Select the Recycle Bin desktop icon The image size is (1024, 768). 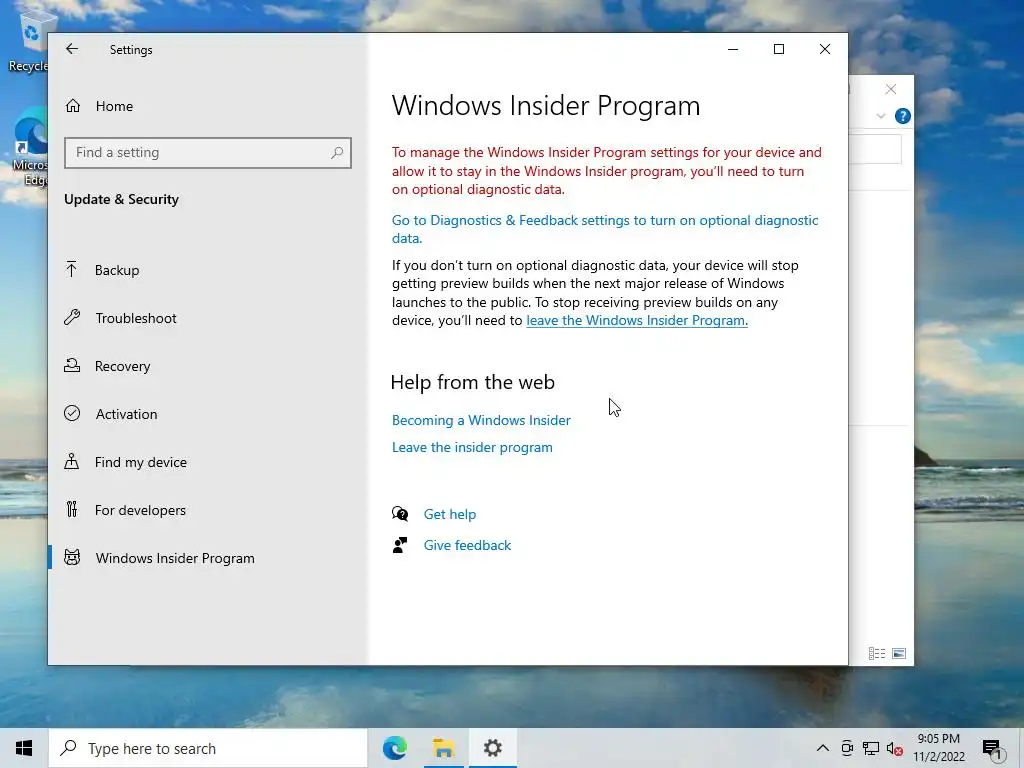coord(28,40)
